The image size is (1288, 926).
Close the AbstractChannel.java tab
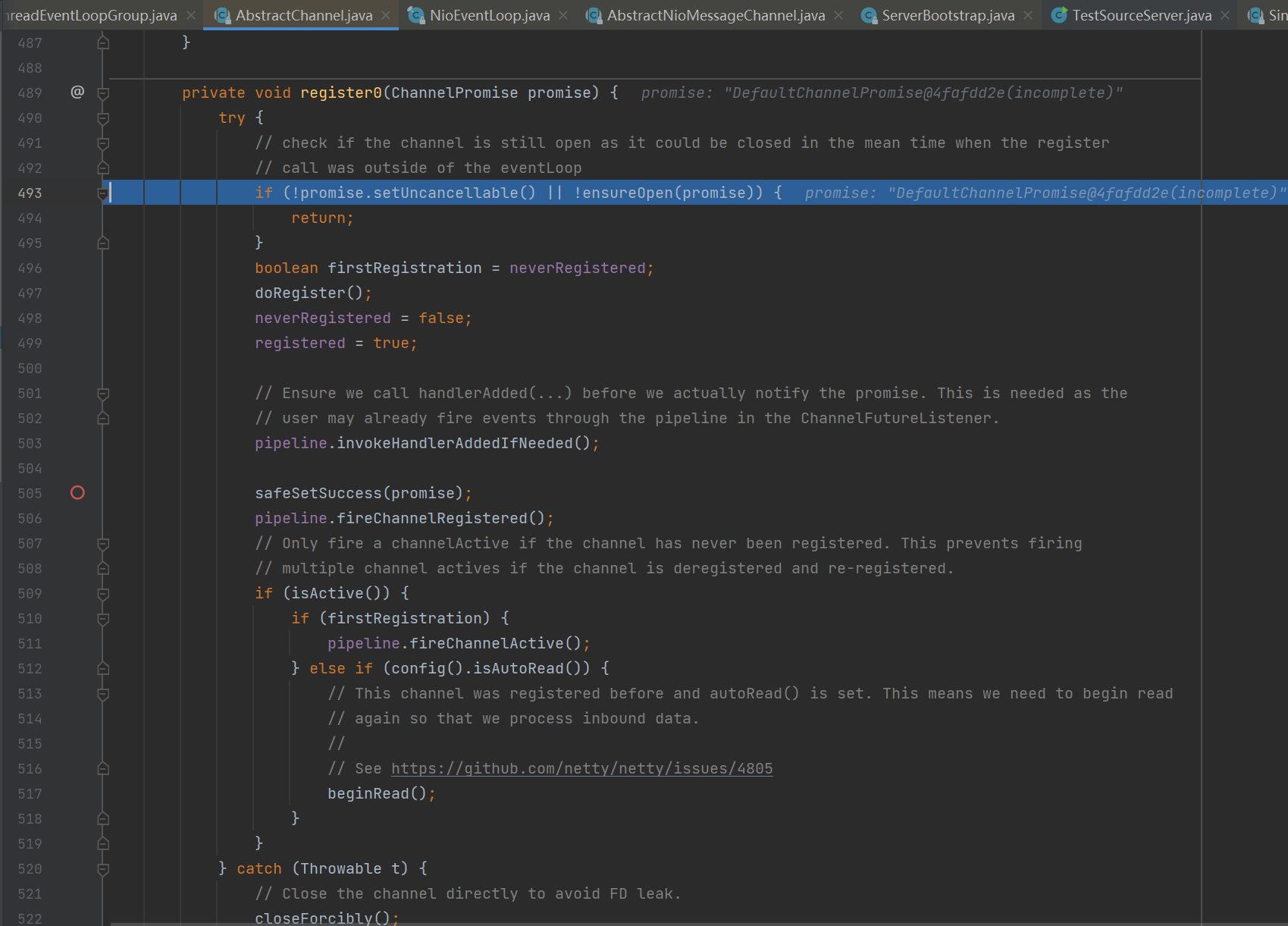point(387,15)
